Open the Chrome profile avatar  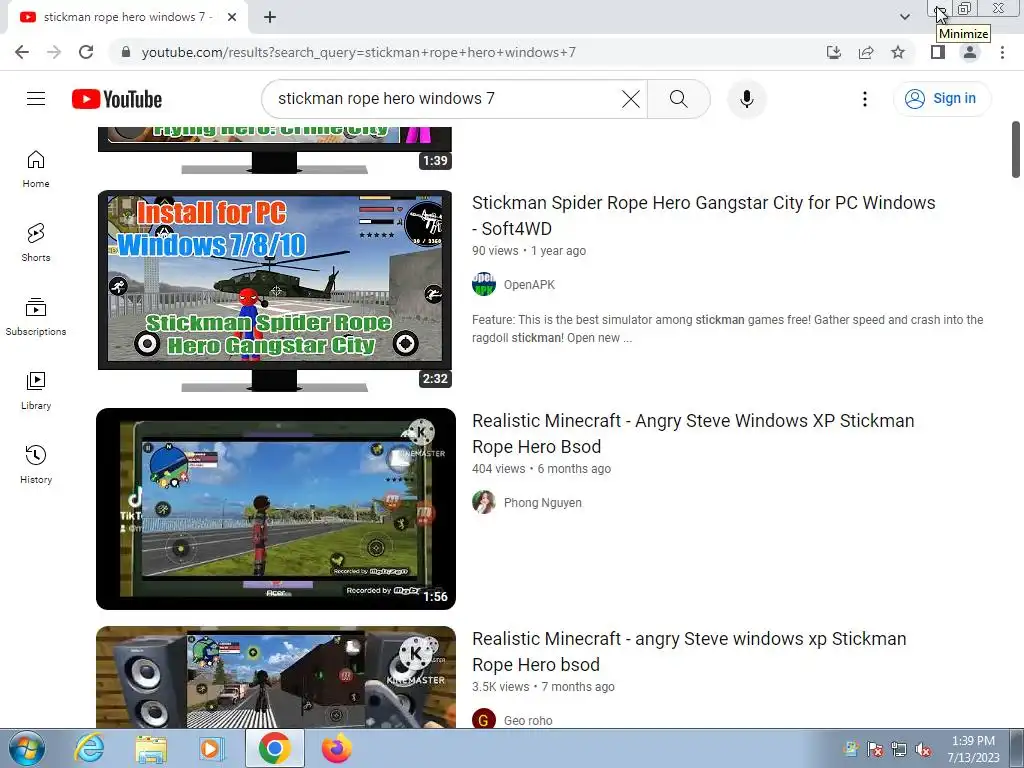point(970,52)
